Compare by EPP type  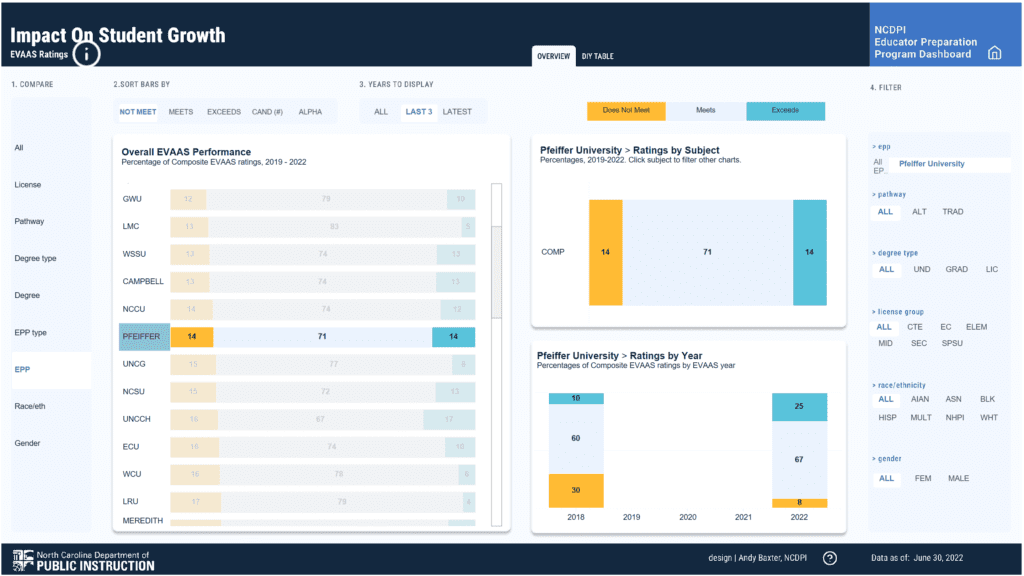(x=31, y=332)
